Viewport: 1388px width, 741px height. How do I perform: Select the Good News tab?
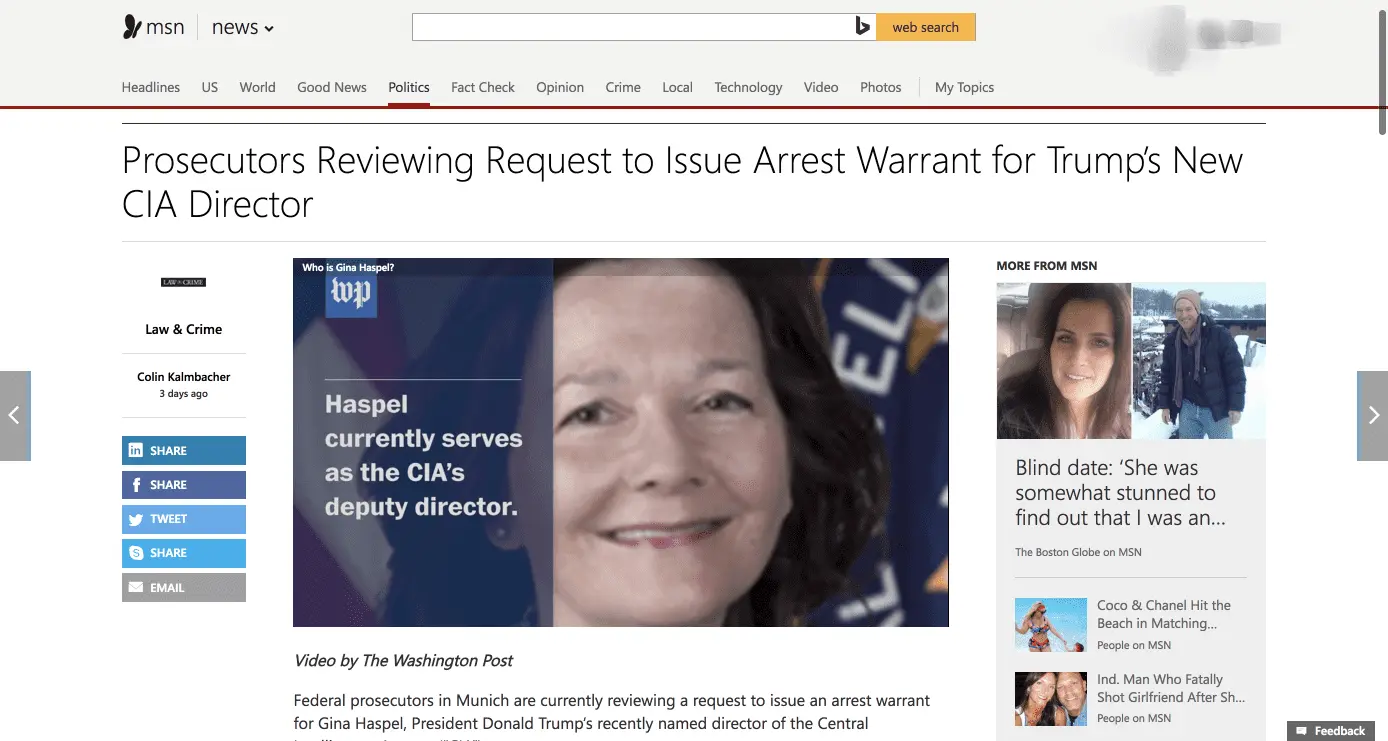[x=332, y=87]
